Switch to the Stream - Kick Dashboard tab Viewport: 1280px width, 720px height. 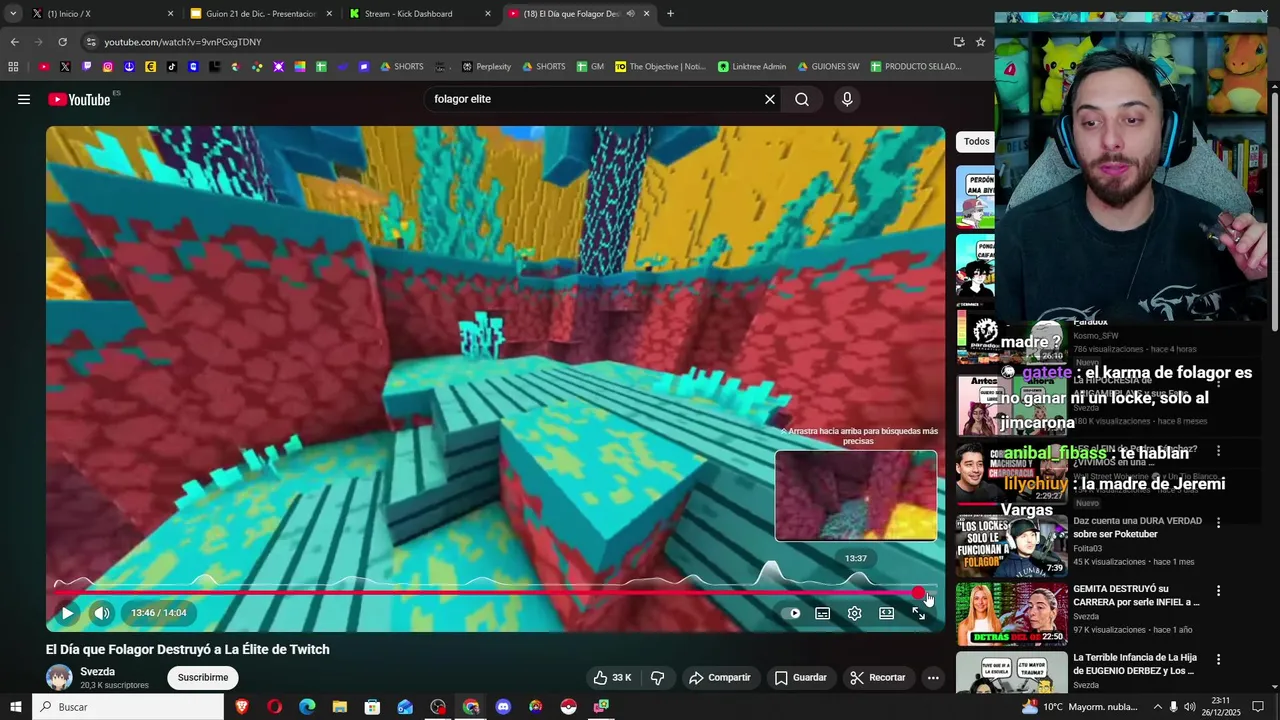coord(420,14)
